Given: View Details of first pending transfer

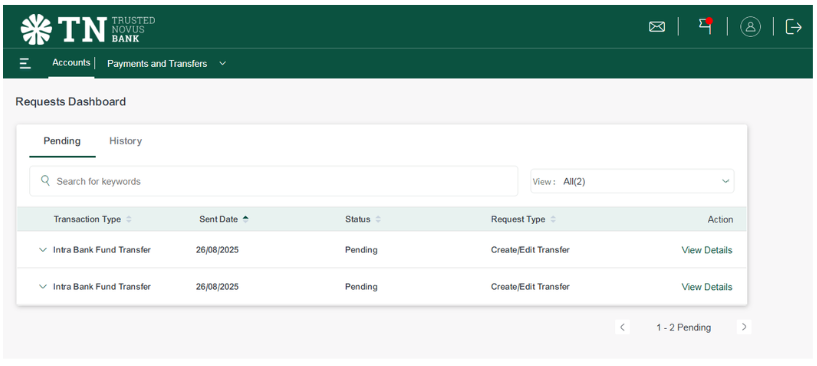Looking at the screenshot, I should pos(707,250).
